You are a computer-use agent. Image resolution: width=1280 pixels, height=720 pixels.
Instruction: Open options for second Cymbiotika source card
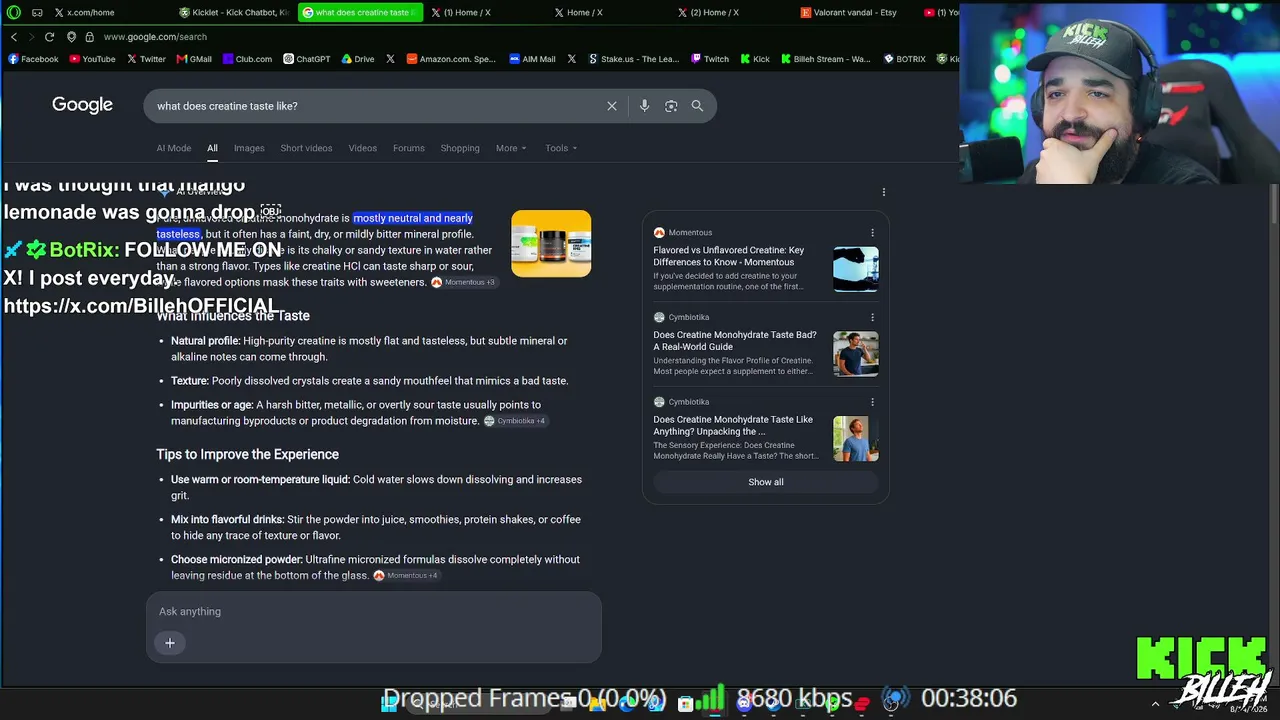click(x=872, y=402)
